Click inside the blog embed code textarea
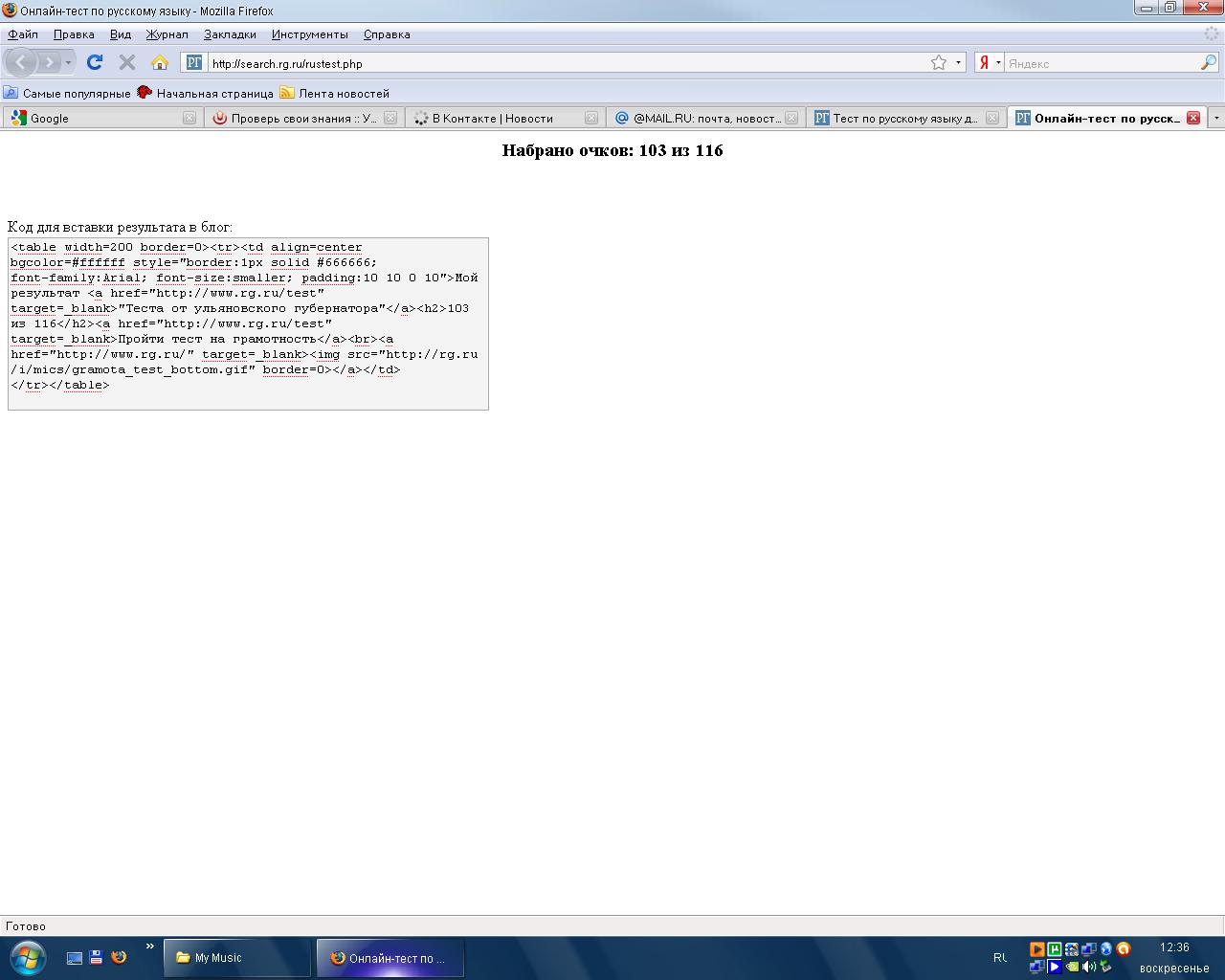The height and width of the screenshot is (980, 1225). coord(248,323)
